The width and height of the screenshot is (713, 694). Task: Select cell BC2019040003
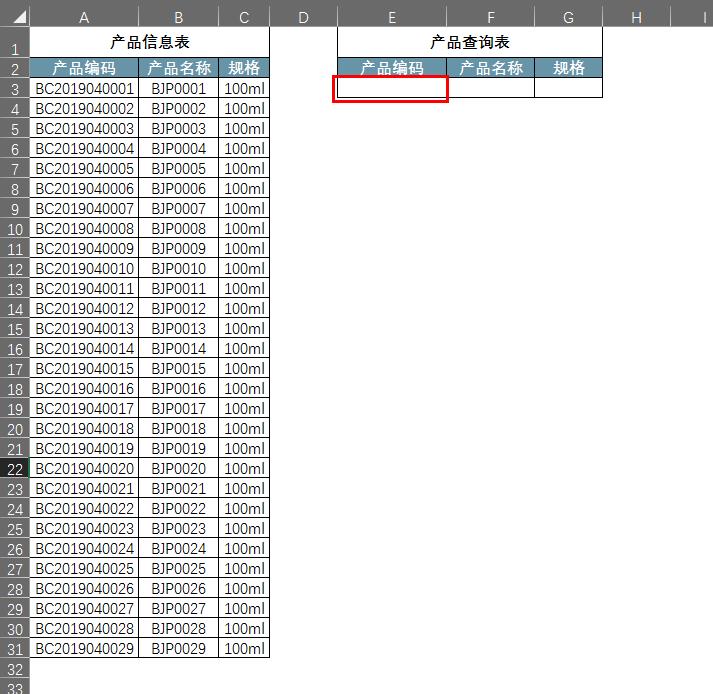[84, 128]
